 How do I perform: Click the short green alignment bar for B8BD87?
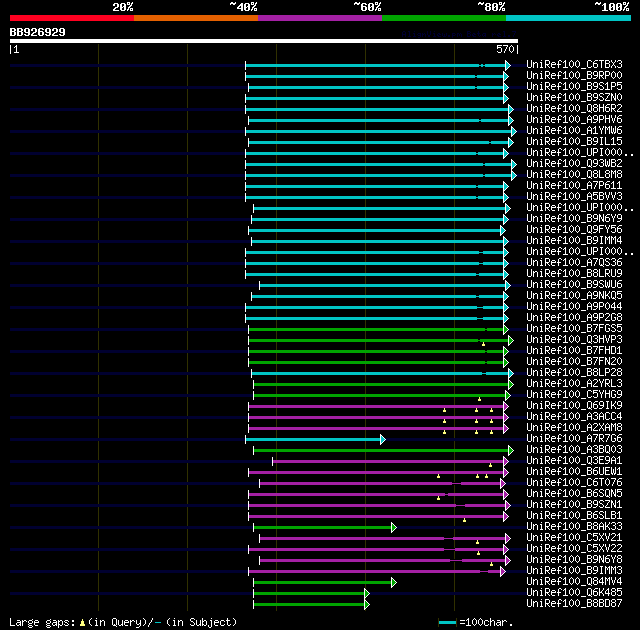[311, 605]
